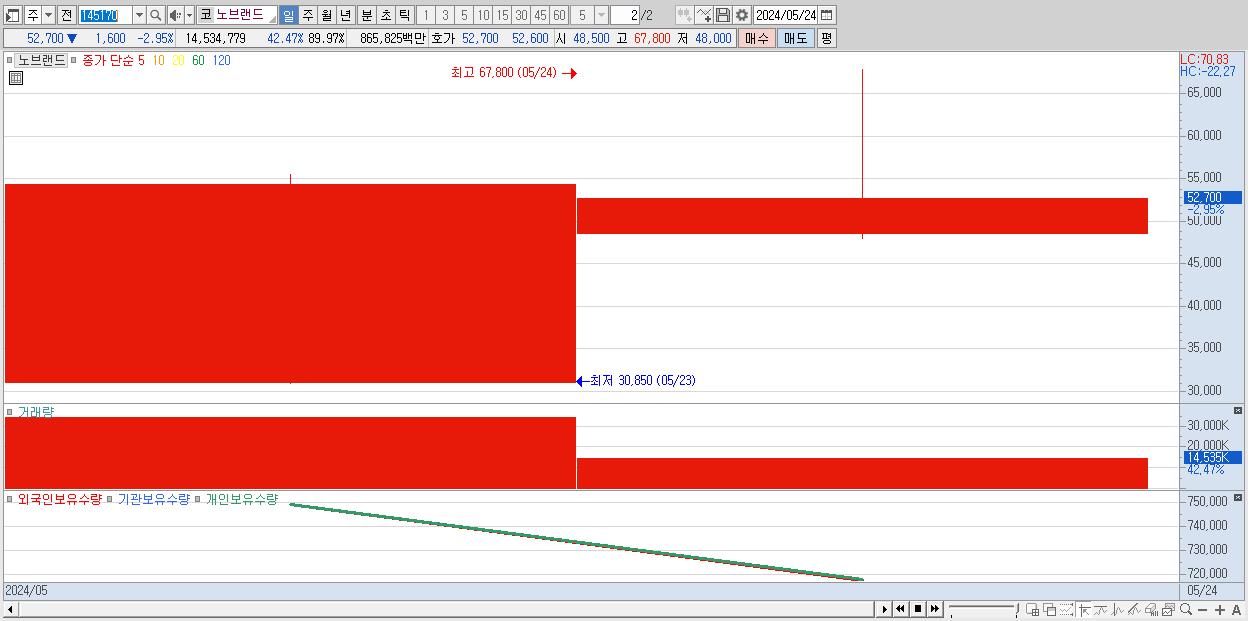Choose the 1 interval button
Screen dimensions: 1248x621
[426, 15]
